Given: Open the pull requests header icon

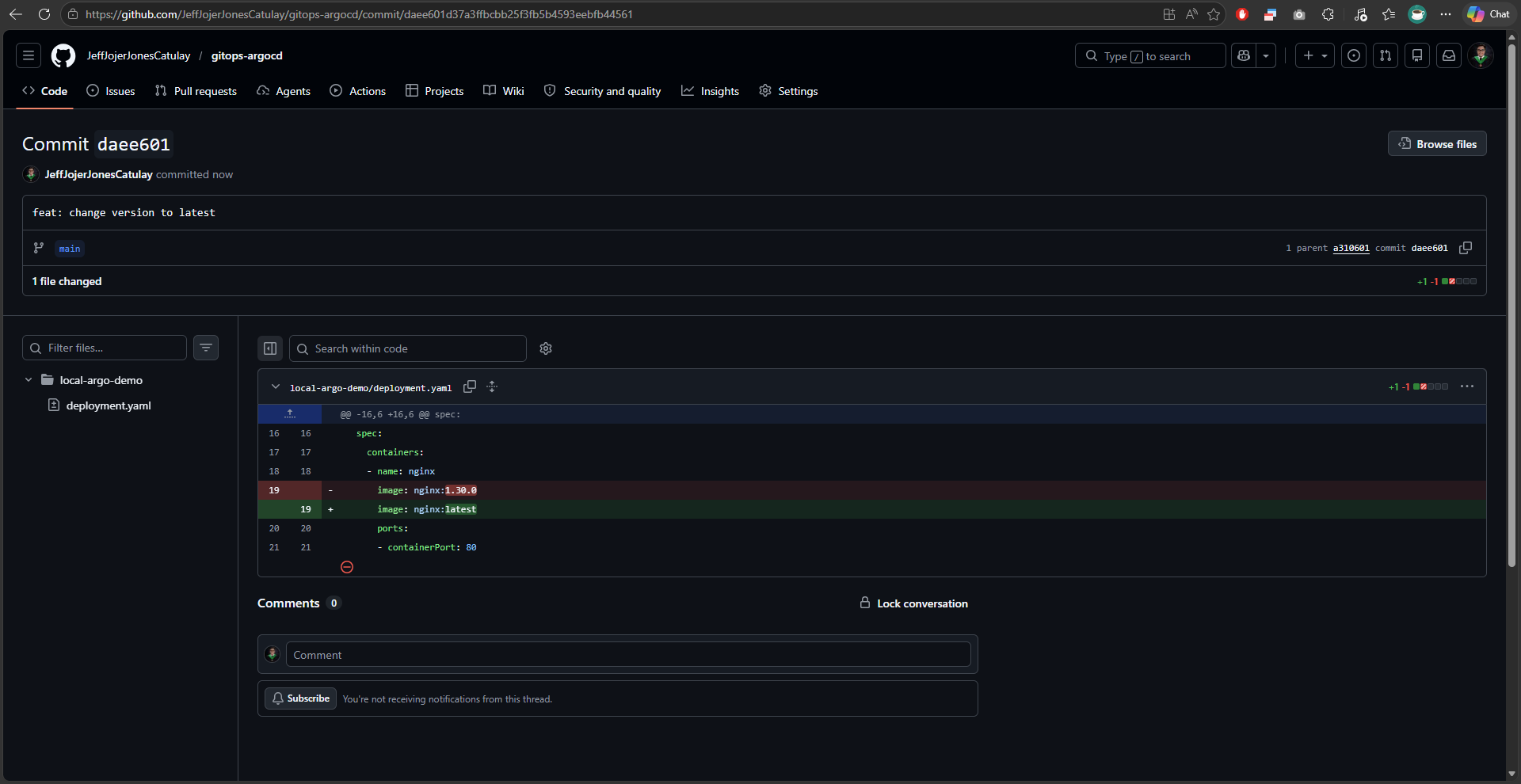Looking at the screenshot, I should pyautogui.click(x=1386, y=55).
